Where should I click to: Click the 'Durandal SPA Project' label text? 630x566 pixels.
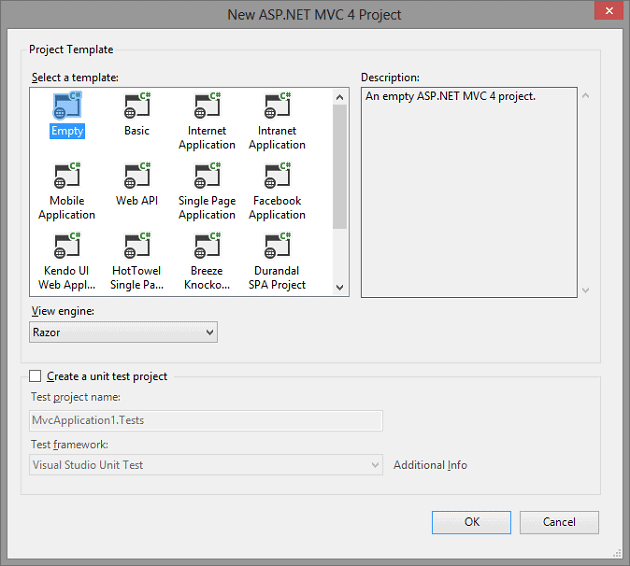pos(277,278)
